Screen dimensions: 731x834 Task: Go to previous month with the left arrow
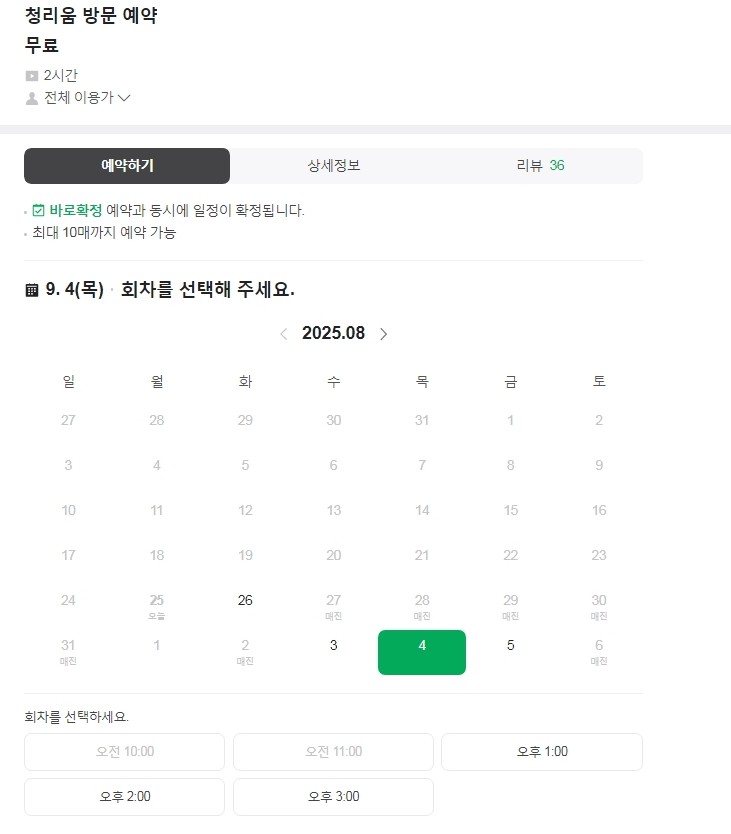284,333
